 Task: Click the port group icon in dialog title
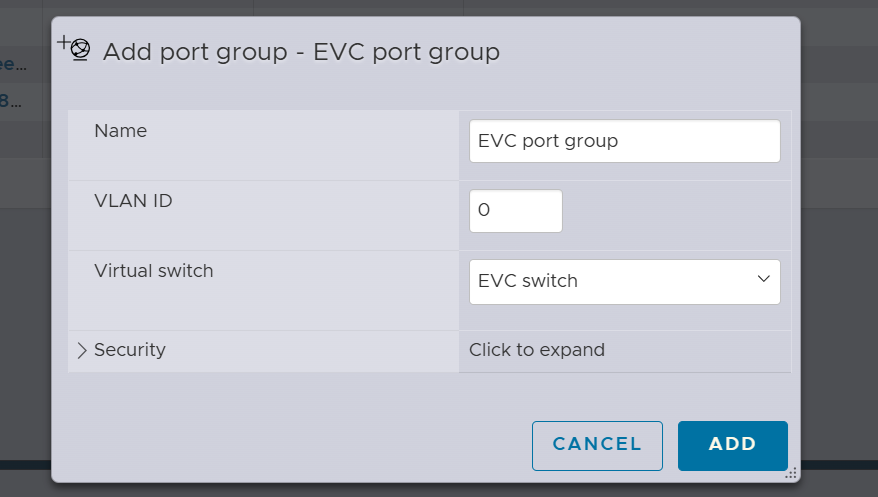(75, 48)
